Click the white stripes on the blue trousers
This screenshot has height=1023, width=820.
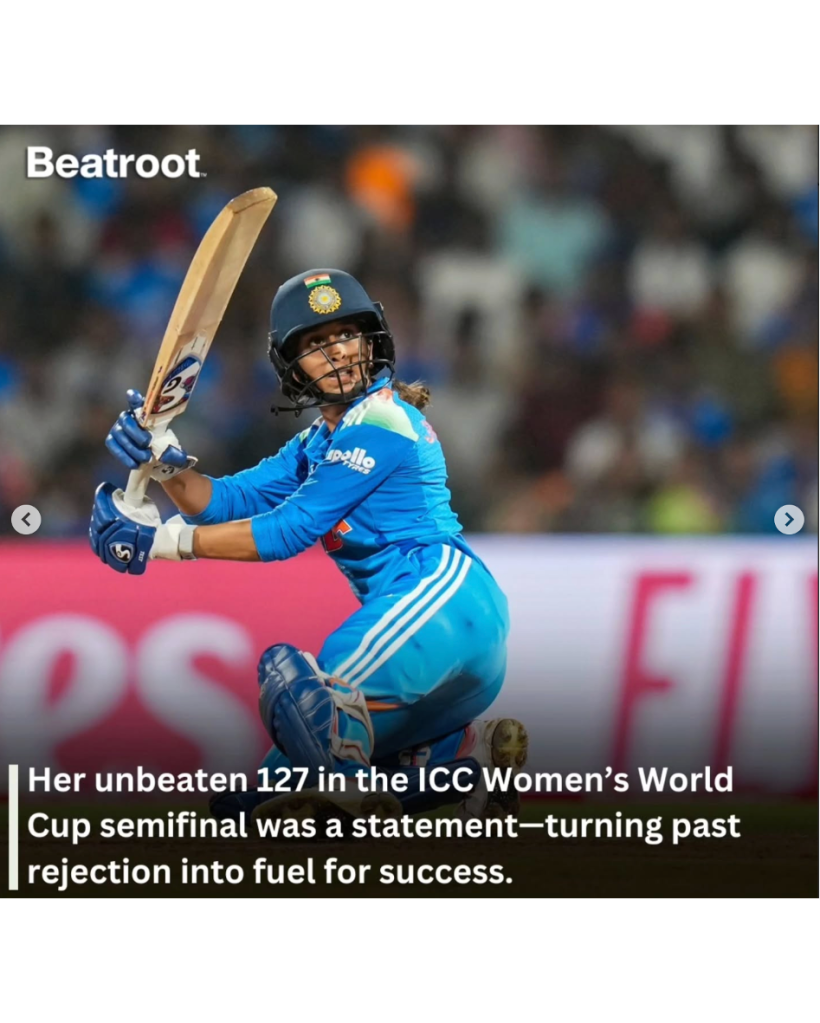click(x=404, y=613)
